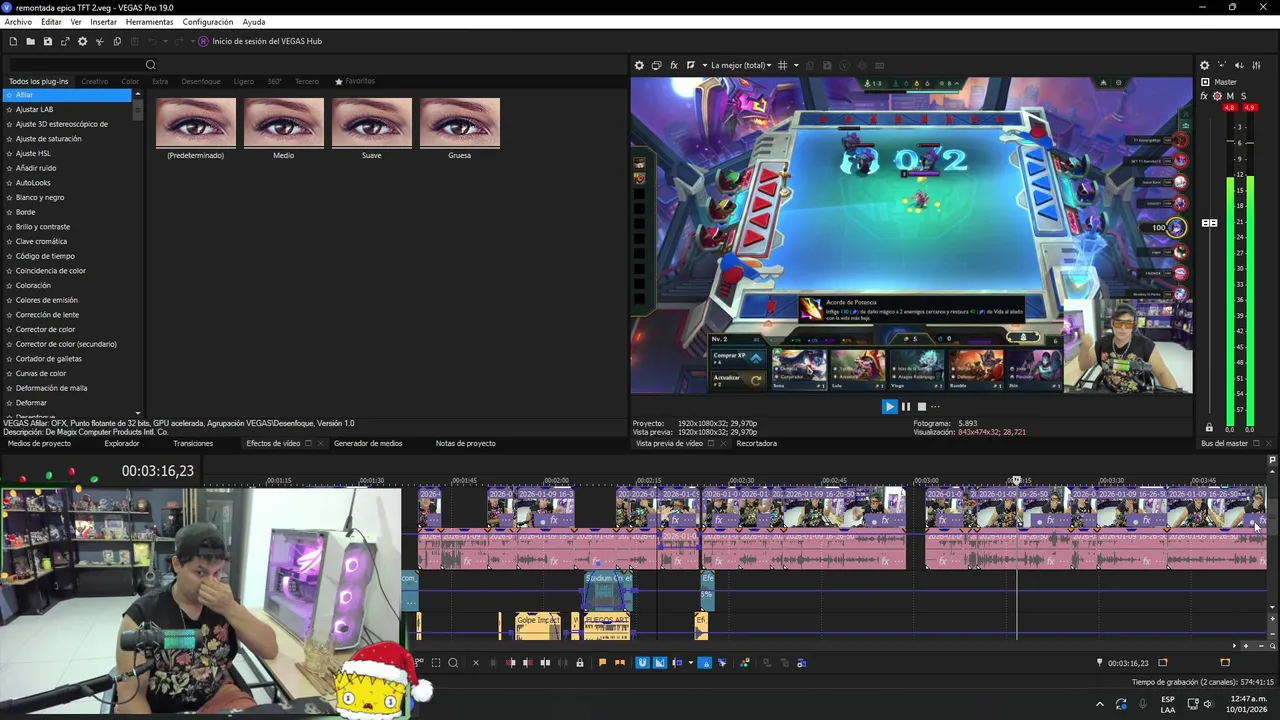This screenshot has height=720, width=1280.
Task: Toggle Automatic Crossfades button
Action: point(660,662)
